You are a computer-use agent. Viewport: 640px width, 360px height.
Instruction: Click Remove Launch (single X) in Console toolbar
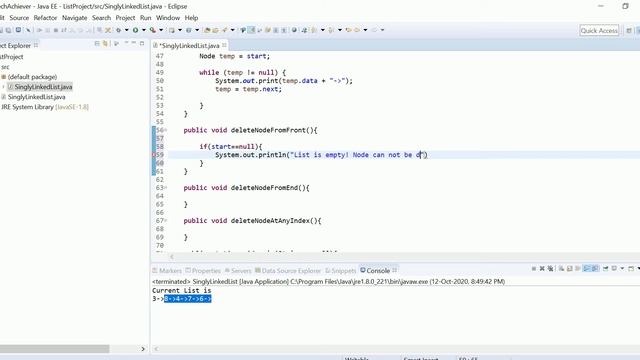(x=542, y=269)
